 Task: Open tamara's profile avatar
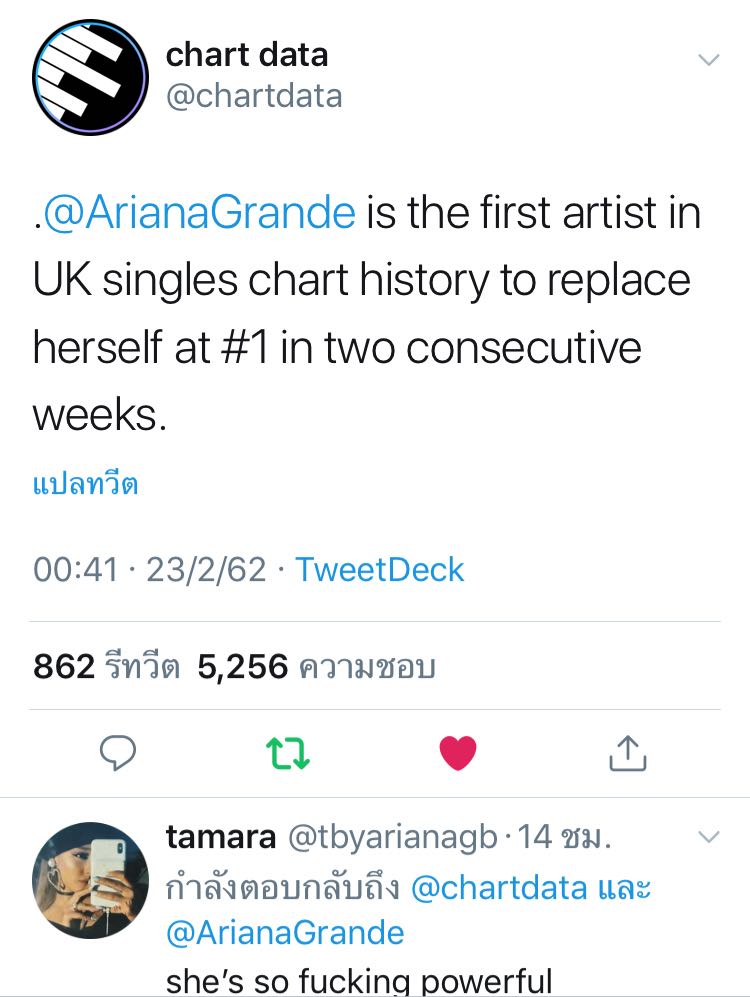pyautogui.click(x=90, y=879)
